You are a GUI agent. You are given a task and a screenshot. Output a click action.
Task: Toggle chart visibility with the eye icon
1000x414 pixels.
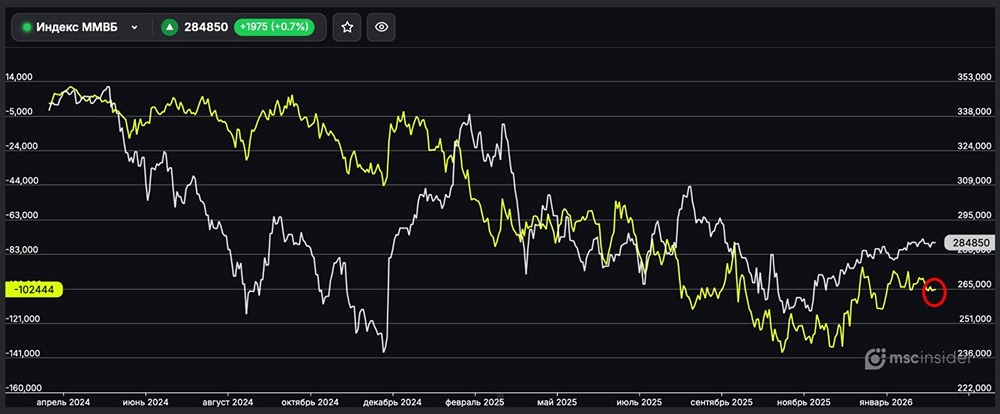(x=380, y=28)
